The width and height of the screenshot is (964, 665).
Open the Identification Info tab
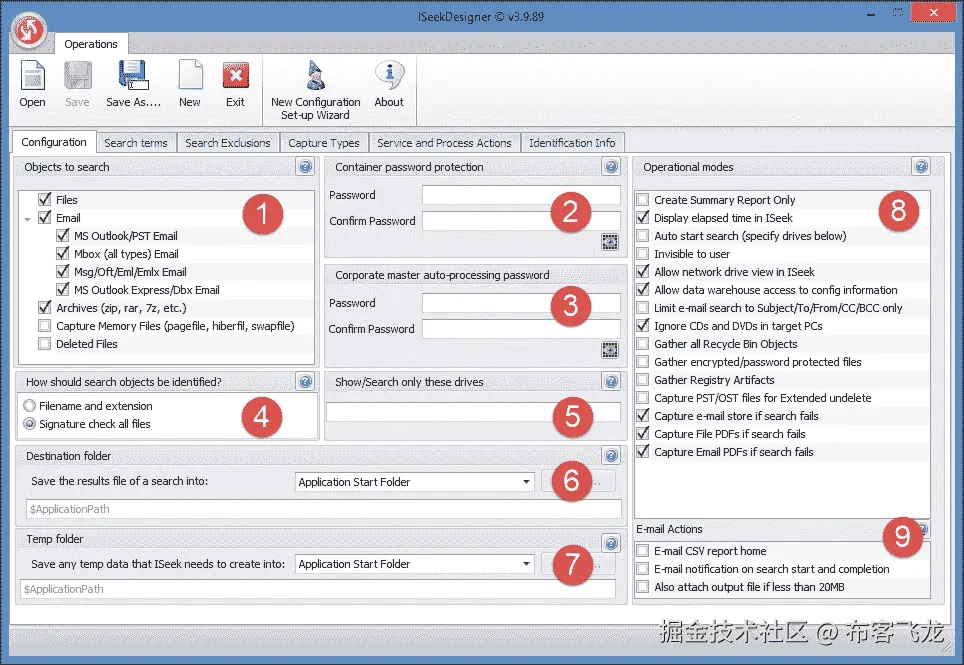tap(572, 143)
